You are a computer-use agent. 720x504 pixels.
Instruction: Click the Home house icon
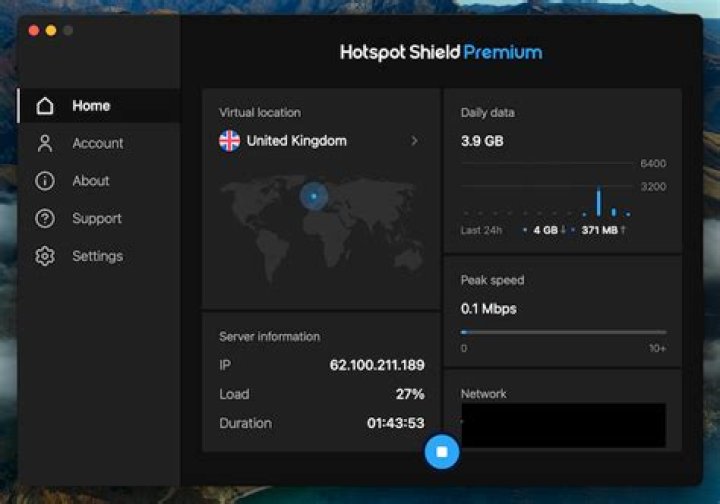tap(44, 106)
